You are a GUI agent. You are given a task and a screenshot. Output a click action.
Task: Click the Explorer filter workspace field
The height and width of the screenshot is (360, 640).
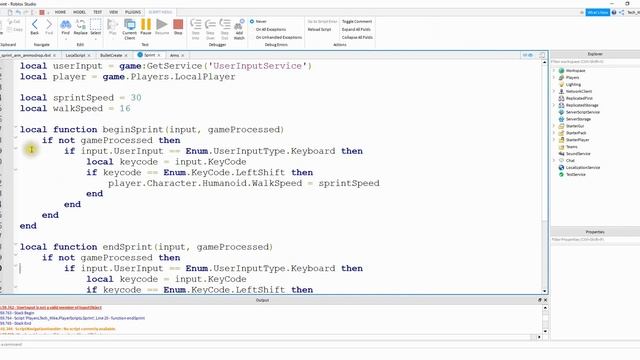click(x=595, y=62)
